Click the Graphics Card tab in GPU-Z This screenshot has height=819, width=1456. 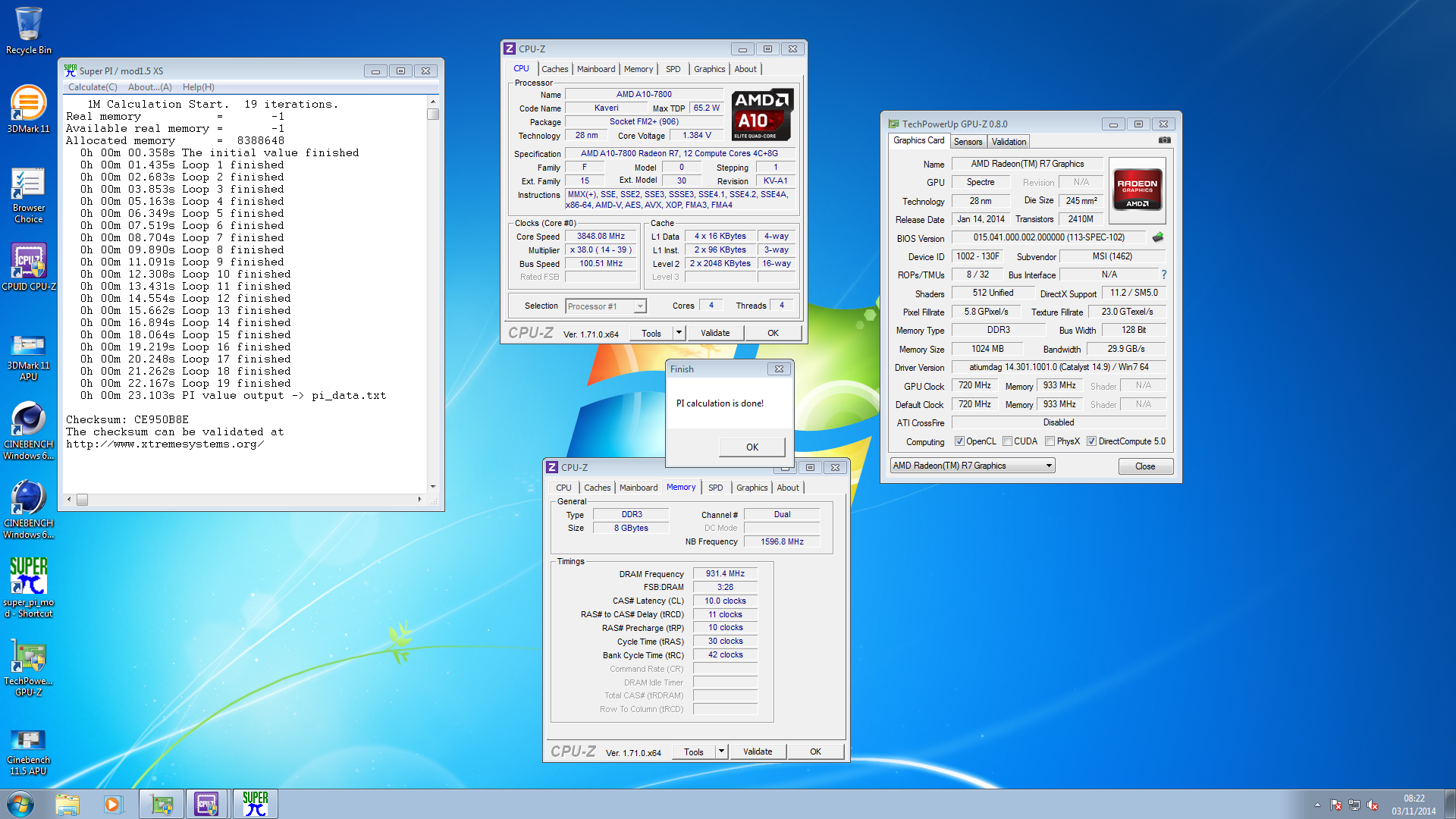918,140
